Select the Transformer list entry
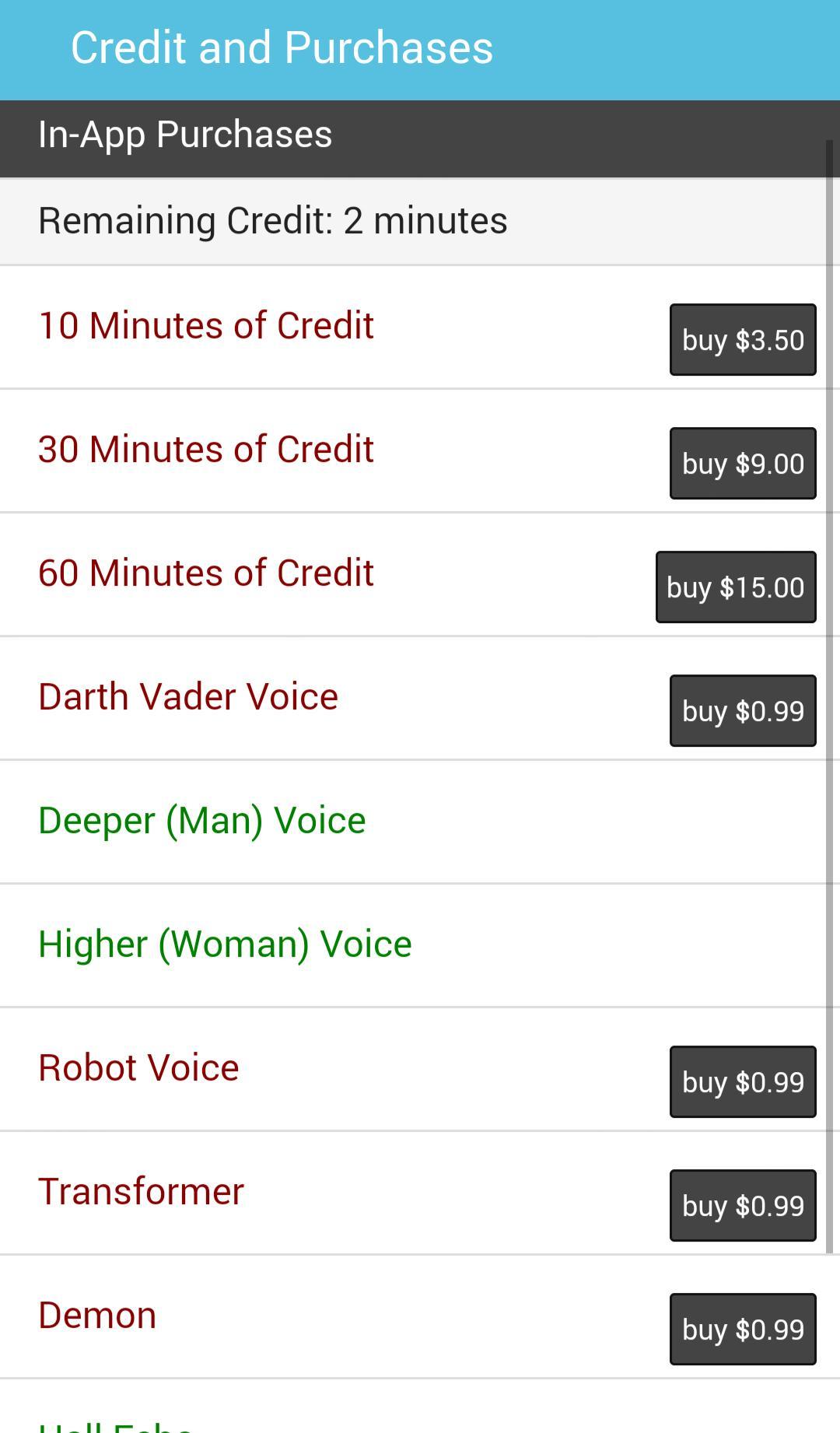The image size is (840, 1433). (141, 1192)
